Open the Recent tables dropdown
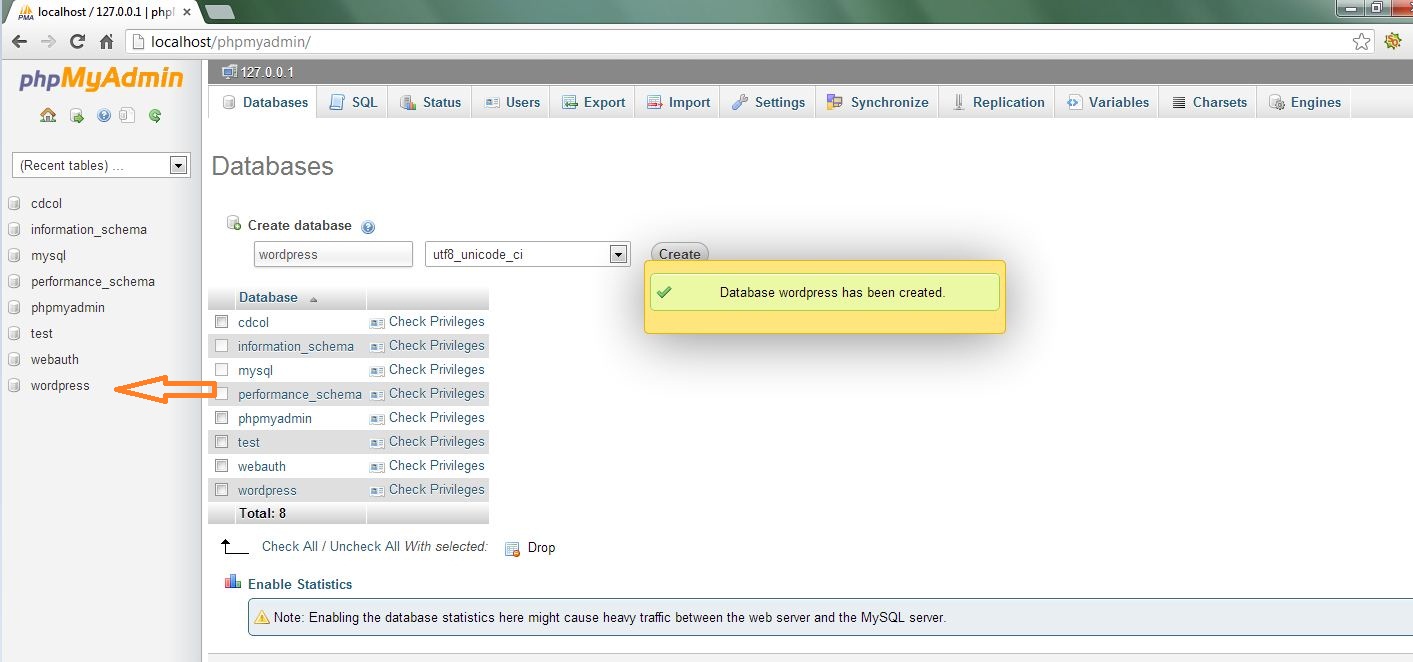This screenshot has width=1413, height=662. (x=101, y=165)
